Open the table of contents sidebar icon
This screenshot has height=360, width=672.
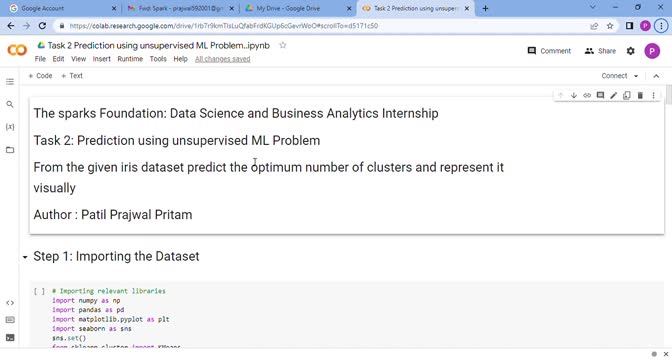10,82
